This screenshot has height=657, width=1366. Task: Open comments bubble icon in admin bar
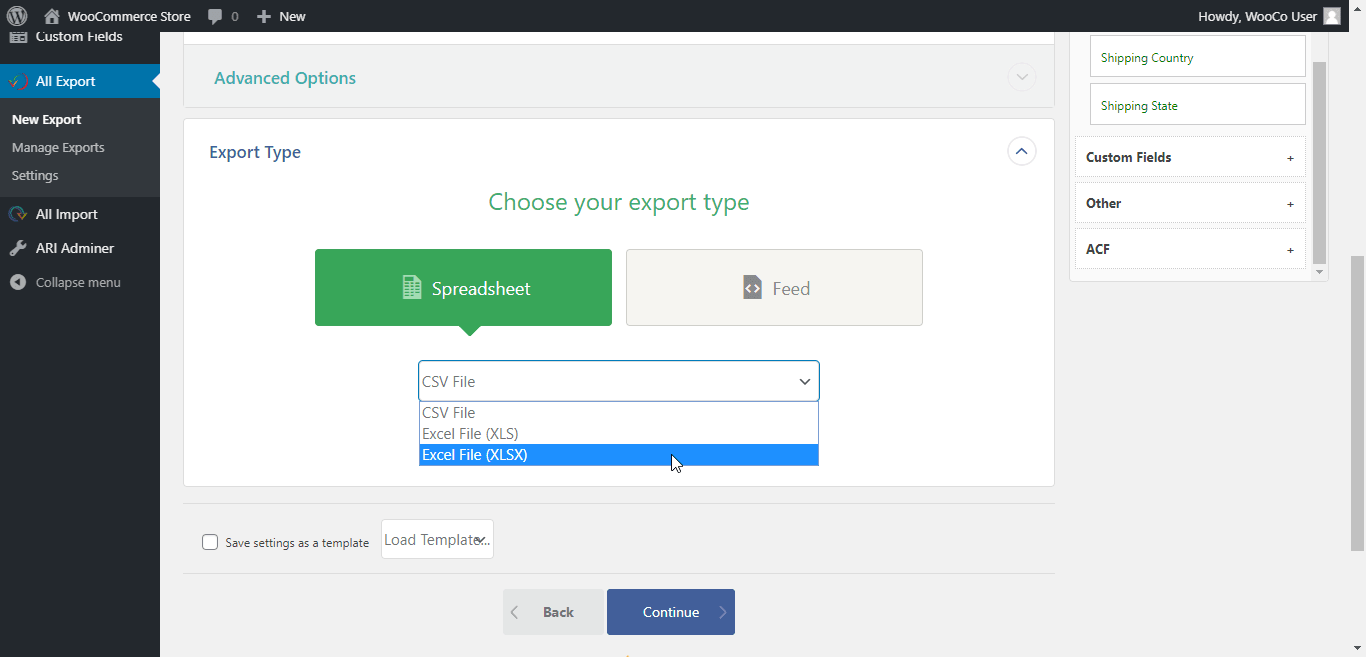point(215,17)
